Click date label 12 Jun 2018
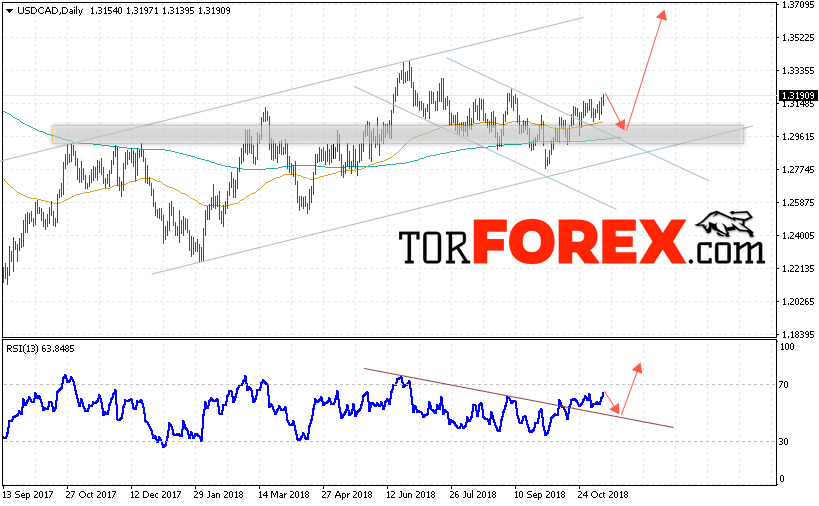Image resolution: width=819 pixels, height=506 pixels. point(411,494)
